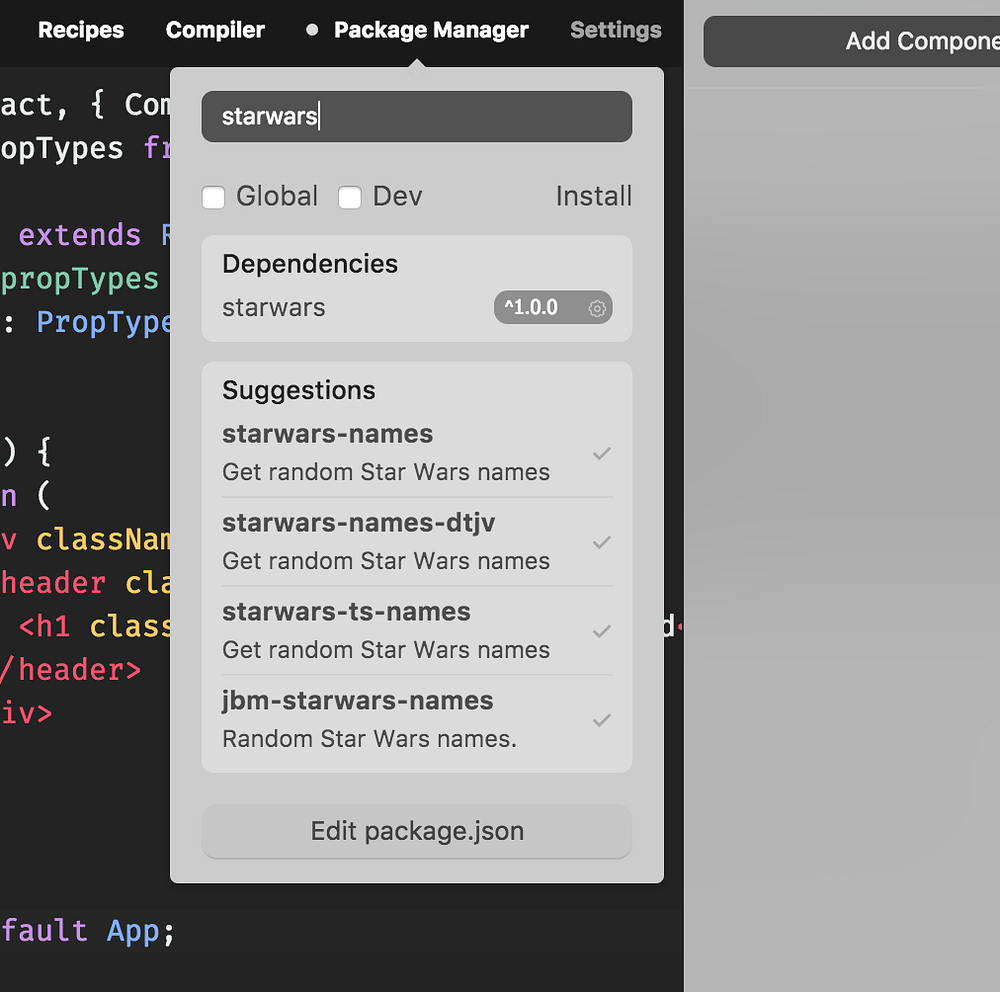Screen dimensions: 1000x992
Task: Click the popup arrow above the search field
Action: pos(416,62)
